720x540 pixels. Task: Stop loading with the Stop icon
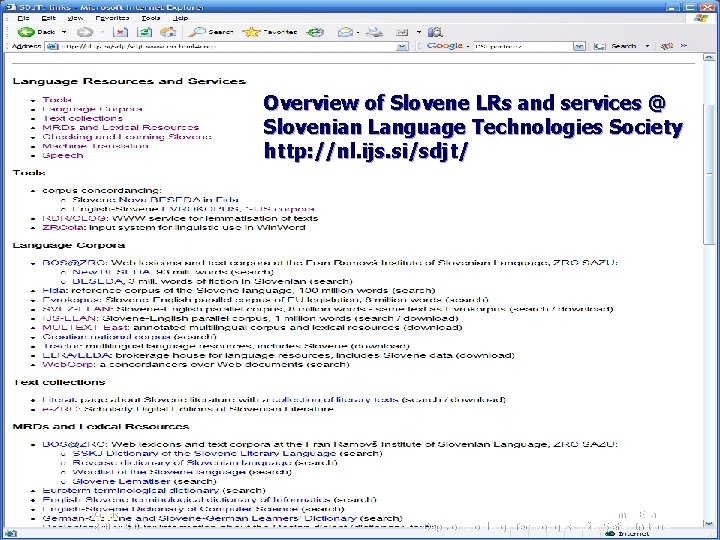121,32
